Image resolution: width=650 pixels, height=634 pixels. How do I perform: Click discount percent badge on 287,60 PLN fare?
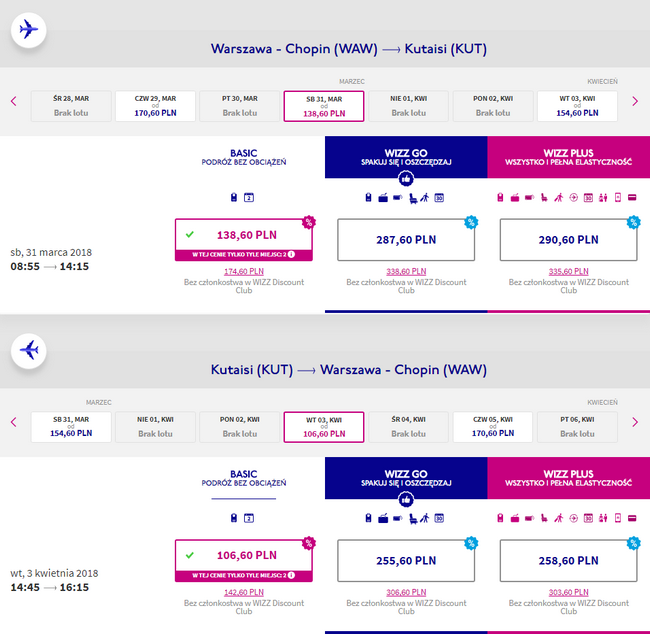click(471, 222)
